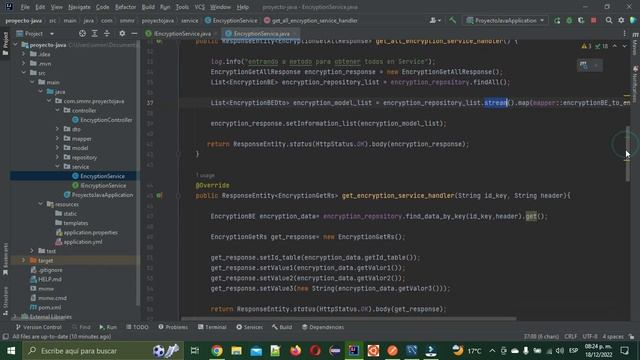Image resolution: width=640 pixels, height=360 pixels.
Task: Open the Terminal tool window
Action: click(212, 327)
